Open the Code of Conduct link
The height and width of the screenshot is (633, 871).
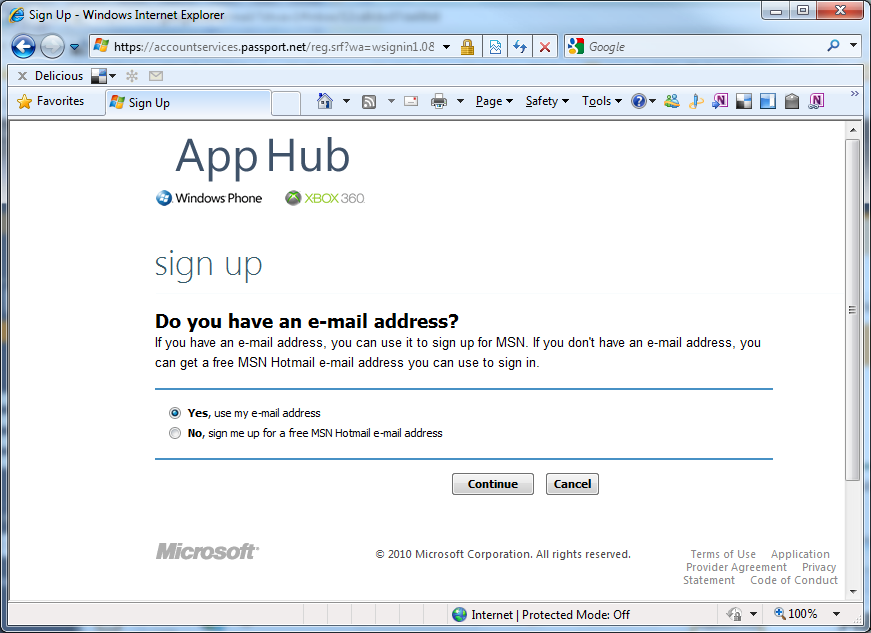(x=794, y=580)
